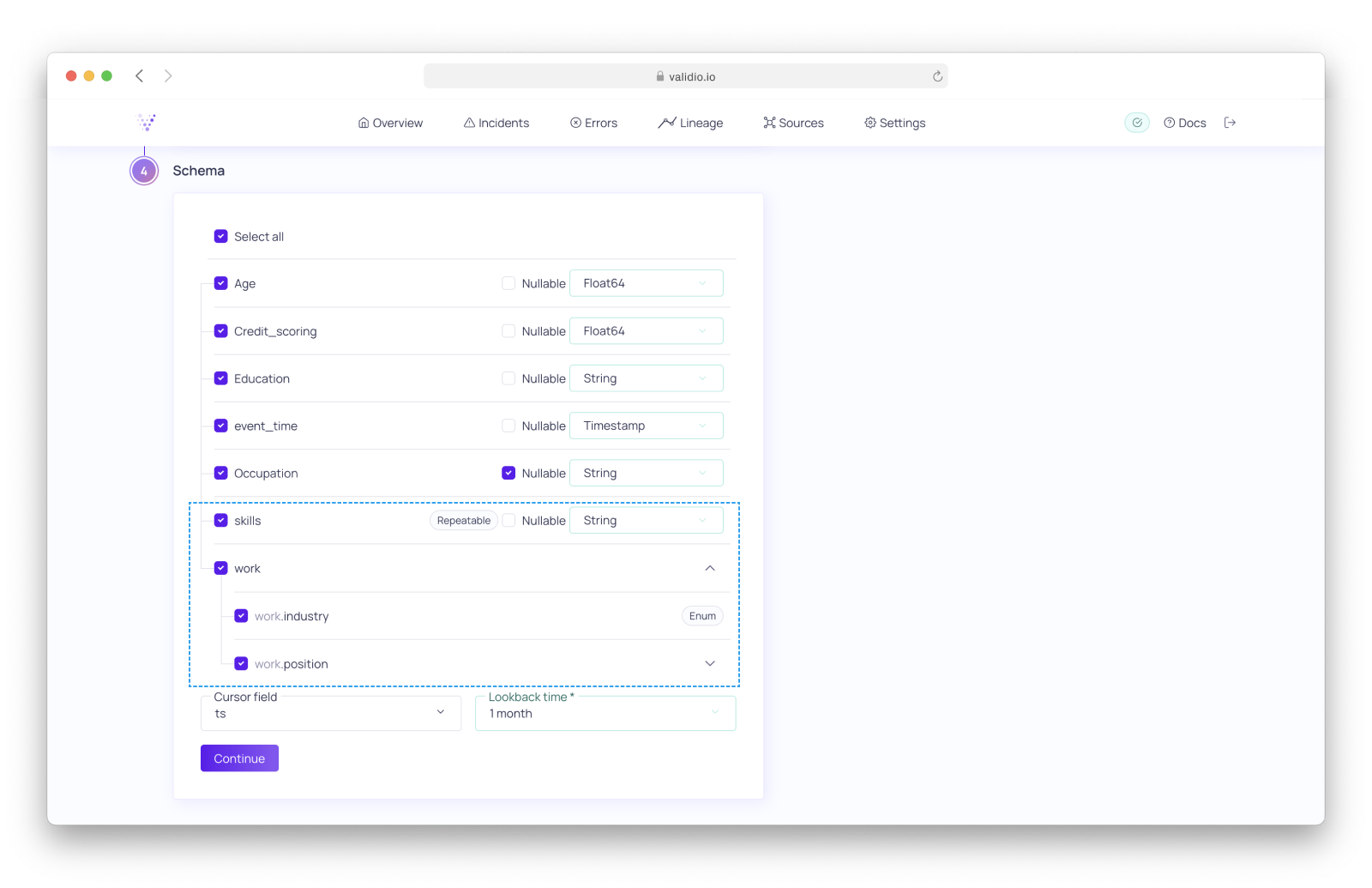Uncheck the Age field checkbox
Viewport: 1372px width, 888px height.
click(x=221, y=283)
